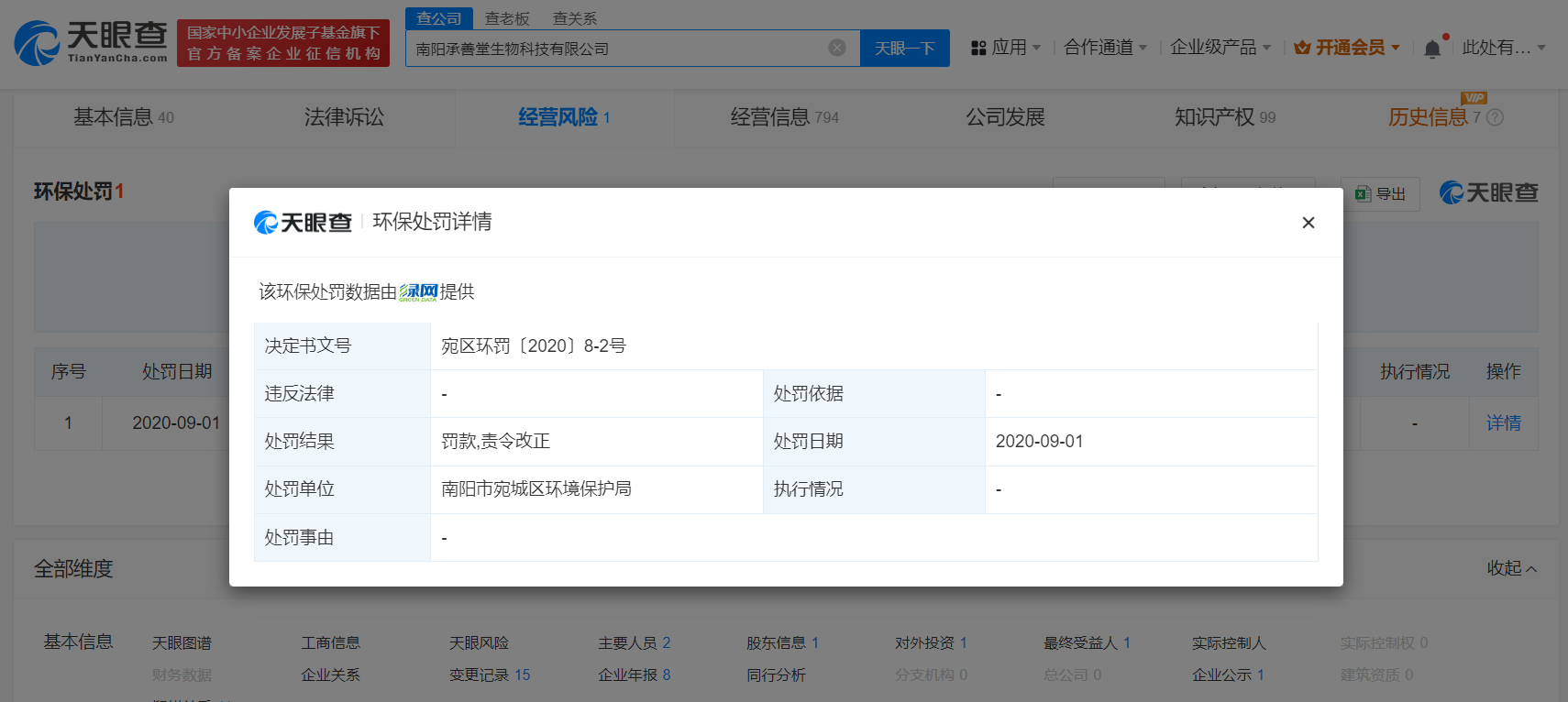Click the 导出 Excel export button

click(1380, 194)
